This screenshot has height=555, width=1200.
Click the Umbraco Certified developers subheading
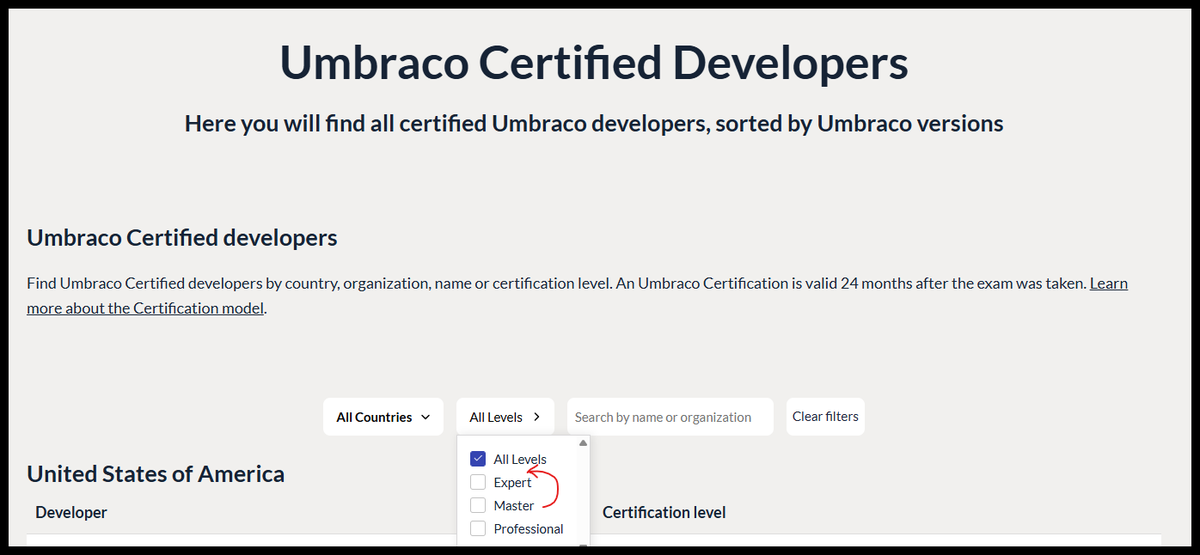coord(182,238)
